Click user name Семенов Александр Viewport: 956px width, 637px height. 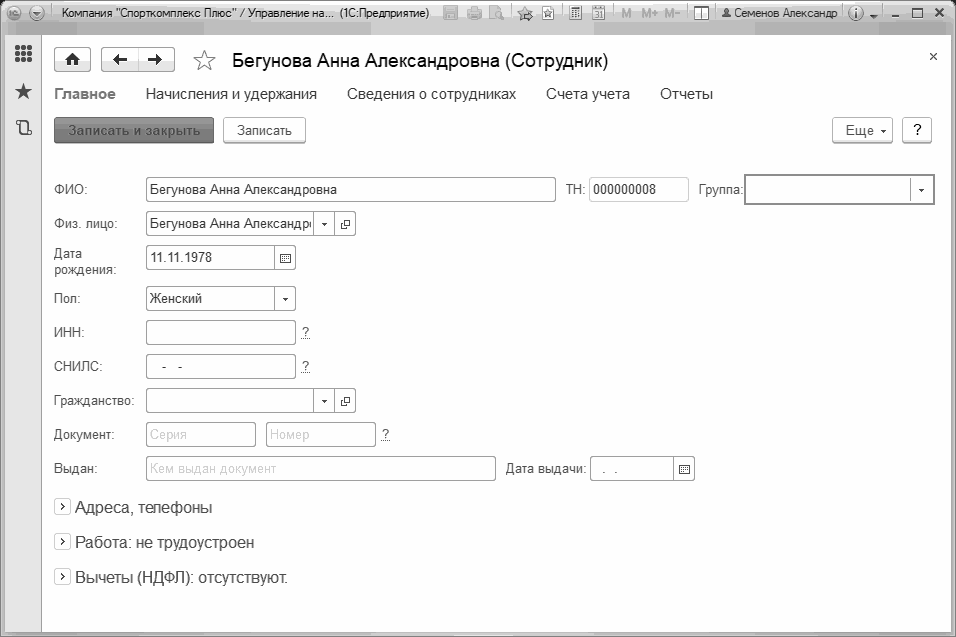pyautogui.click(x=779, y=13)
